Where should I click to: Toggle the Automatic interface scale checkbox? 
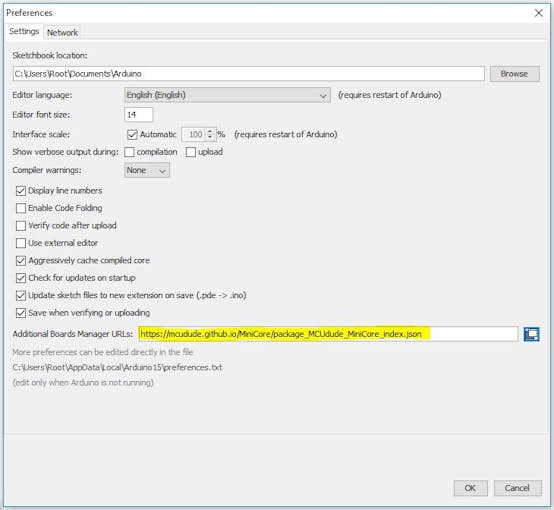[x=132, y=135]
